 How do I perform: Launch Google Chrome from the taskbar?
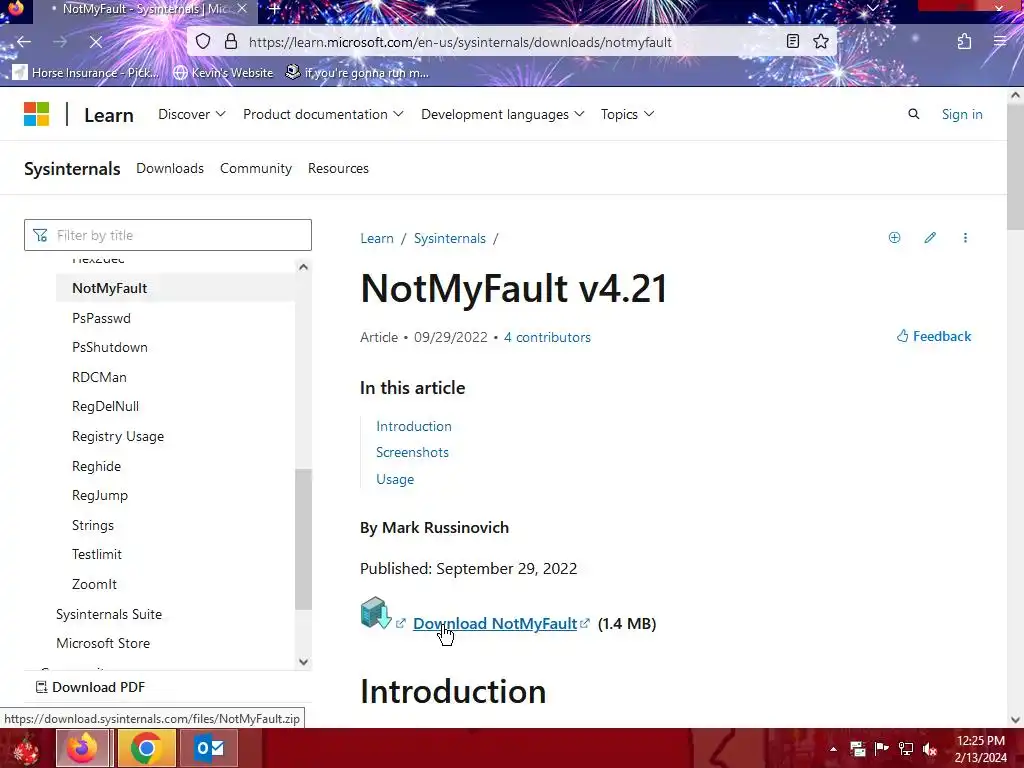point(146,748)
